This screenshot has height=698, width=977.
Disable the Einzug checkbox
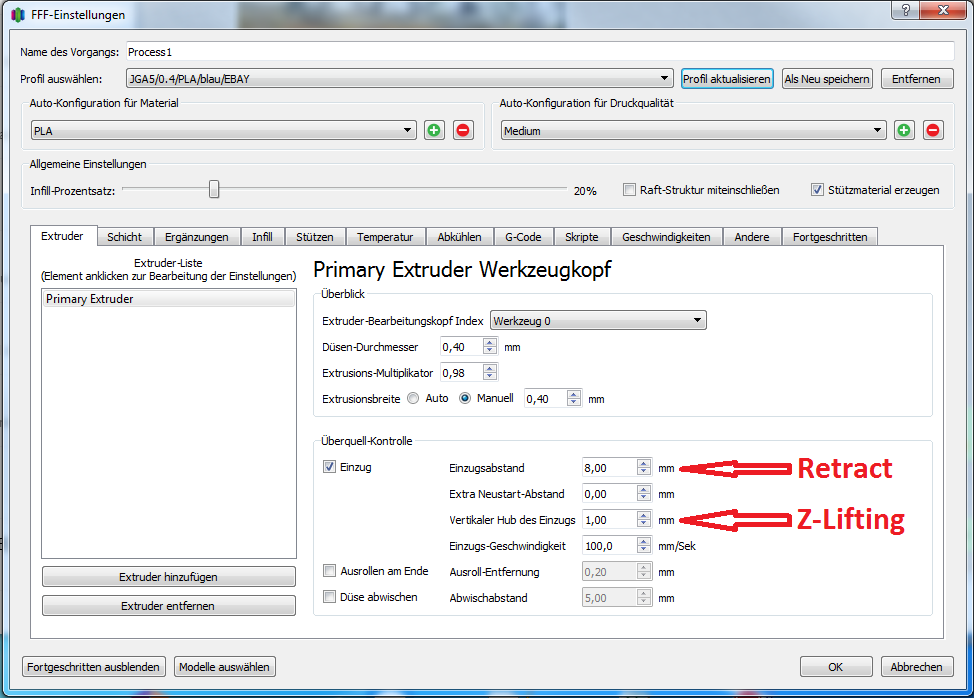click(330, 467)
